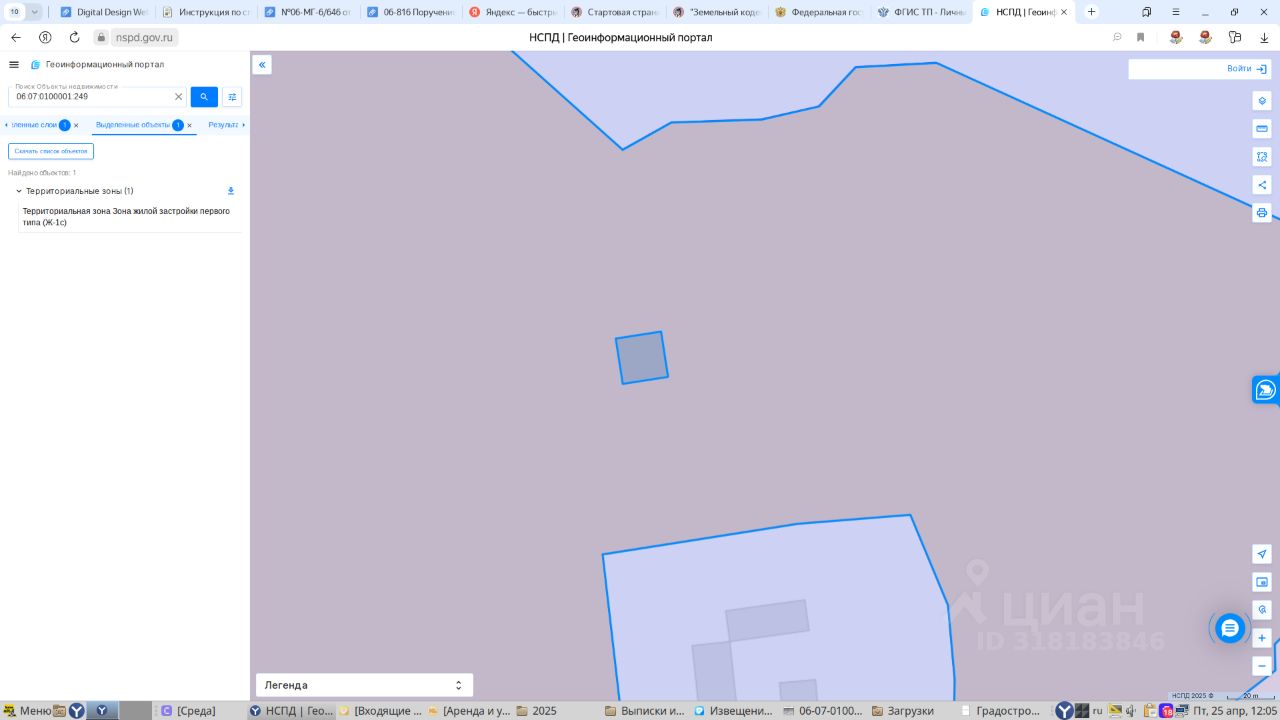Click the share map icon

(1262, 185)
